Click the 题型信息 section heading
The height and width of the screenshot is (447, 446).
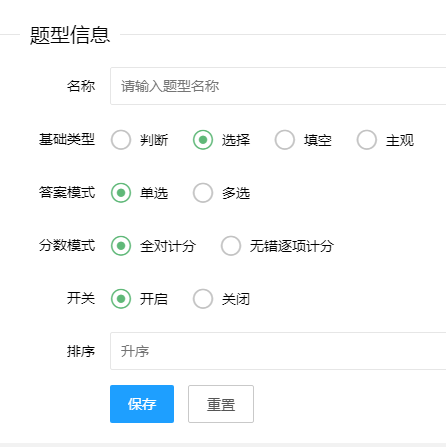70,35
